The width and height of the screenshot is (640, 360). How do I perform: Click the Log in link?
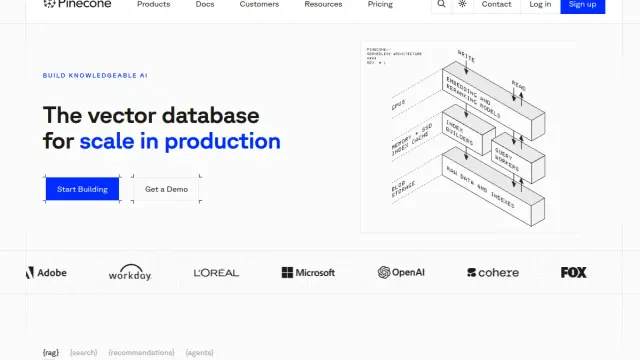coord(540,4)
